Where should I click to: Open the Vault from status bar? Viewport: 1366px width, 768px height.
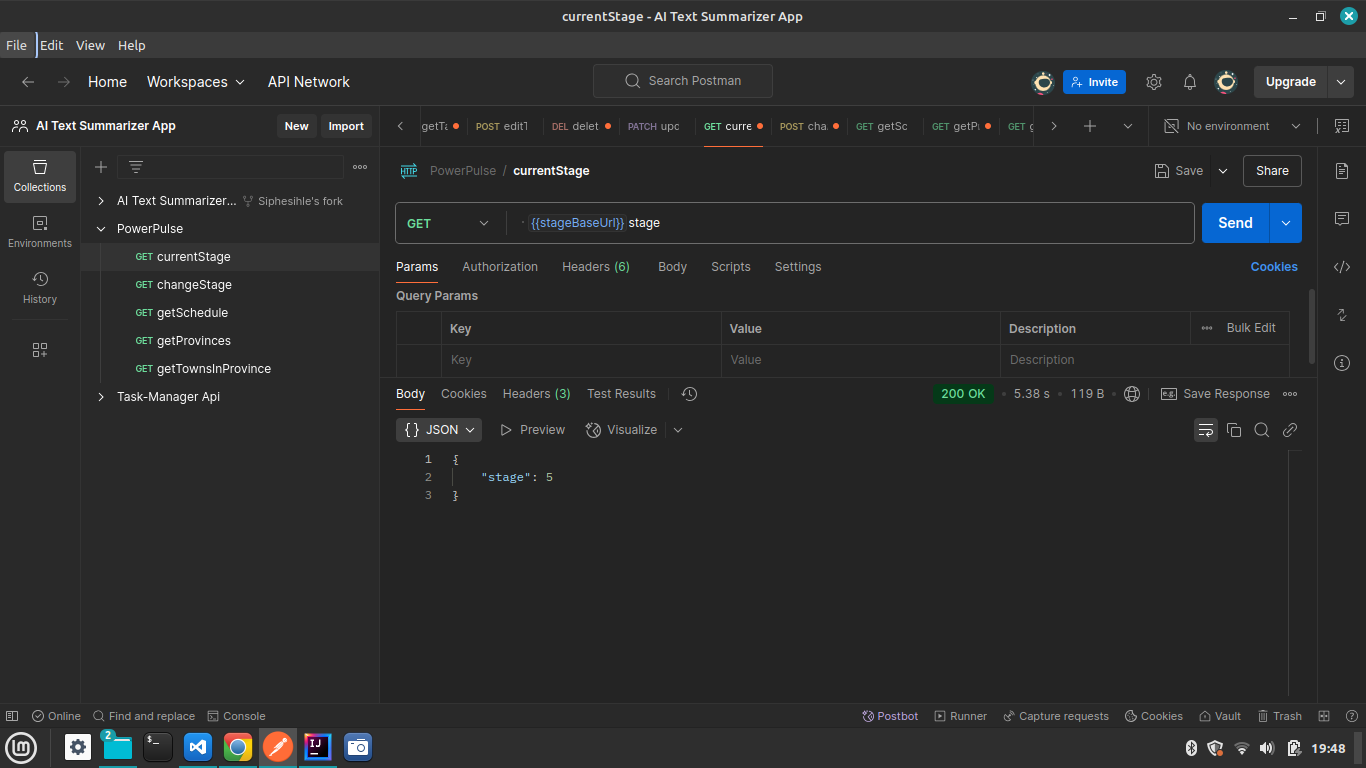1220,716
